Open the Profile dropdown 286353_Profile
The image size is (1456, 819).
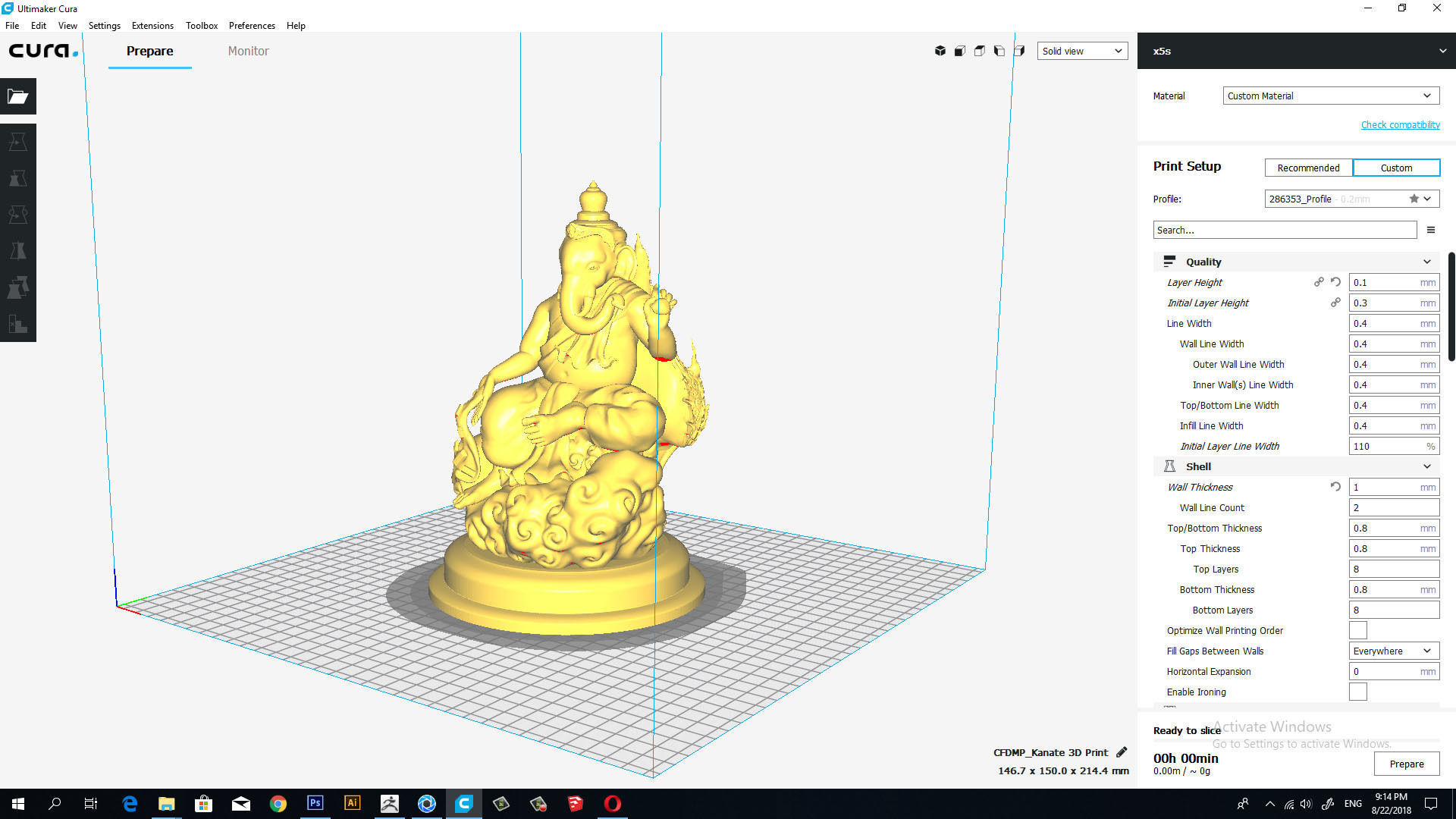1352,199
